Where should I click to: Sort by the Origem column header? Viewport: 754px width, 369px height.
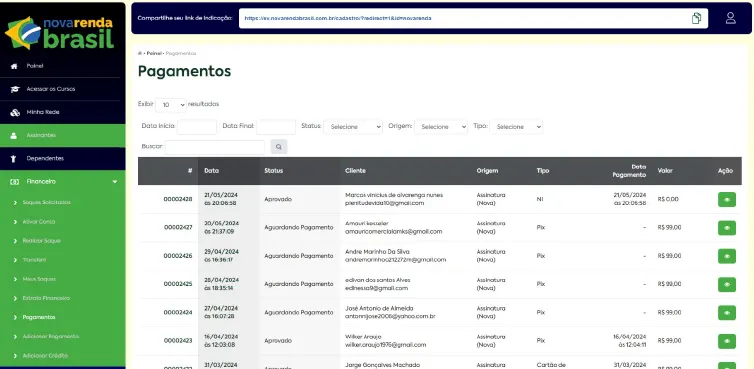click(x=487, y=171)
